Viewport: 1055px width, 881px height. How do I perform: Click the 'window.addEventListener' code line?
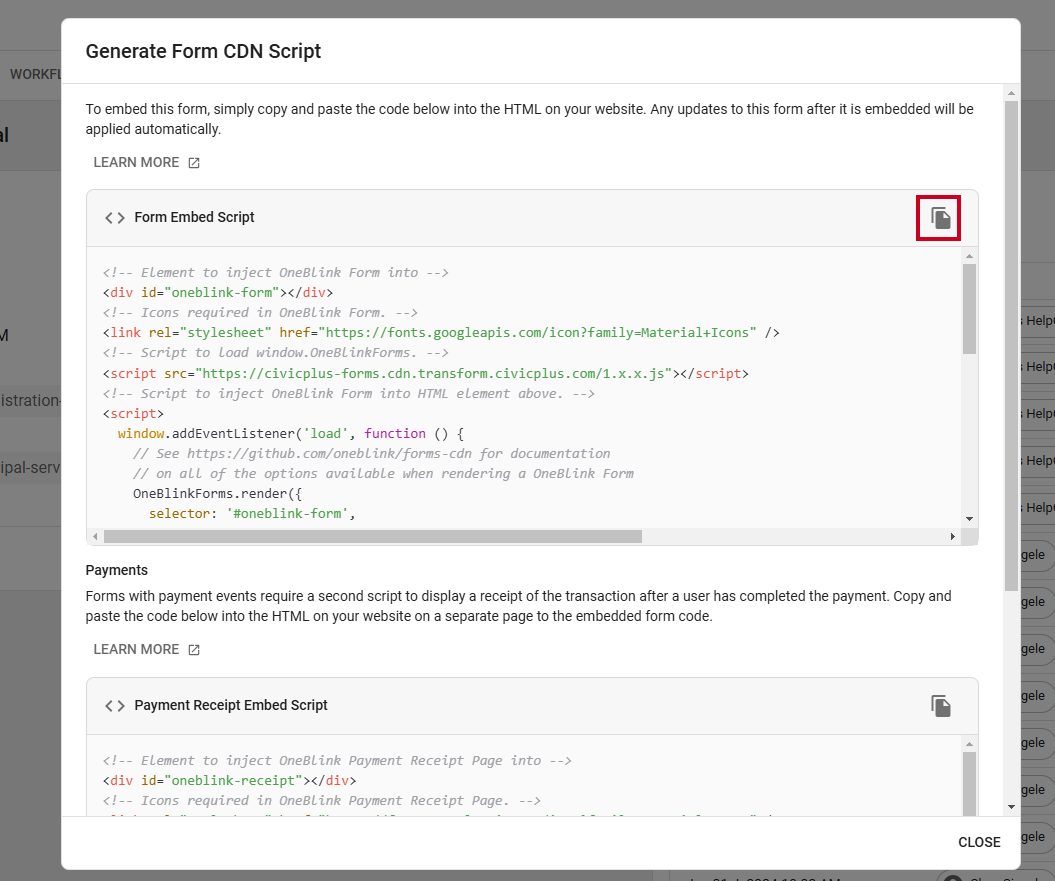tap(291, 433)
